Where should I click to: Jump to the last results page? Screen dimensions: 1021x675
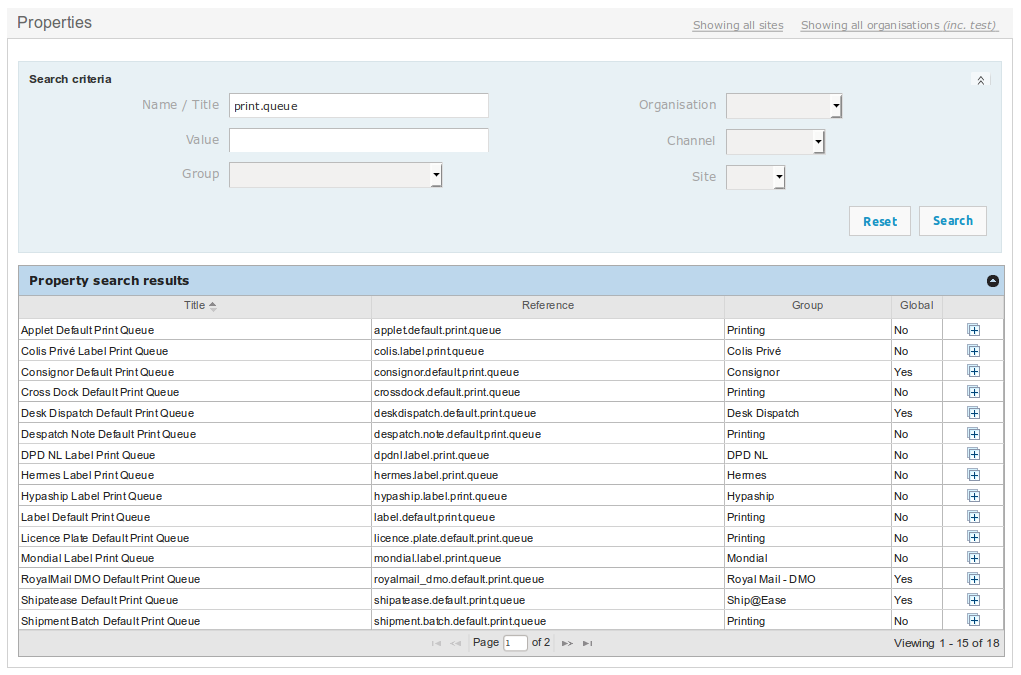pos(587,643)
